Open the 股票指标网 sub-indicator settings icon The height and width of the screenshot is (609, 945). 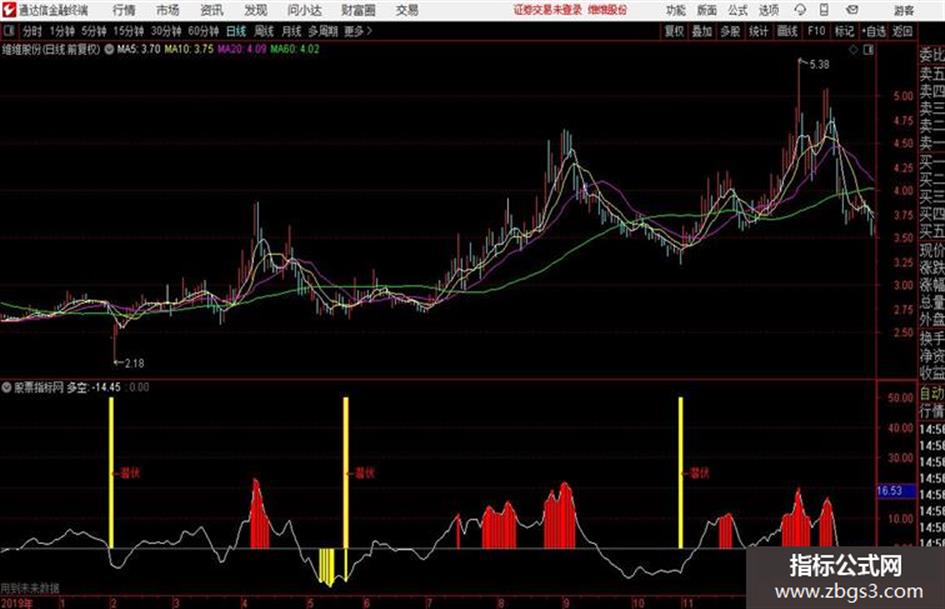pos(7,387)
